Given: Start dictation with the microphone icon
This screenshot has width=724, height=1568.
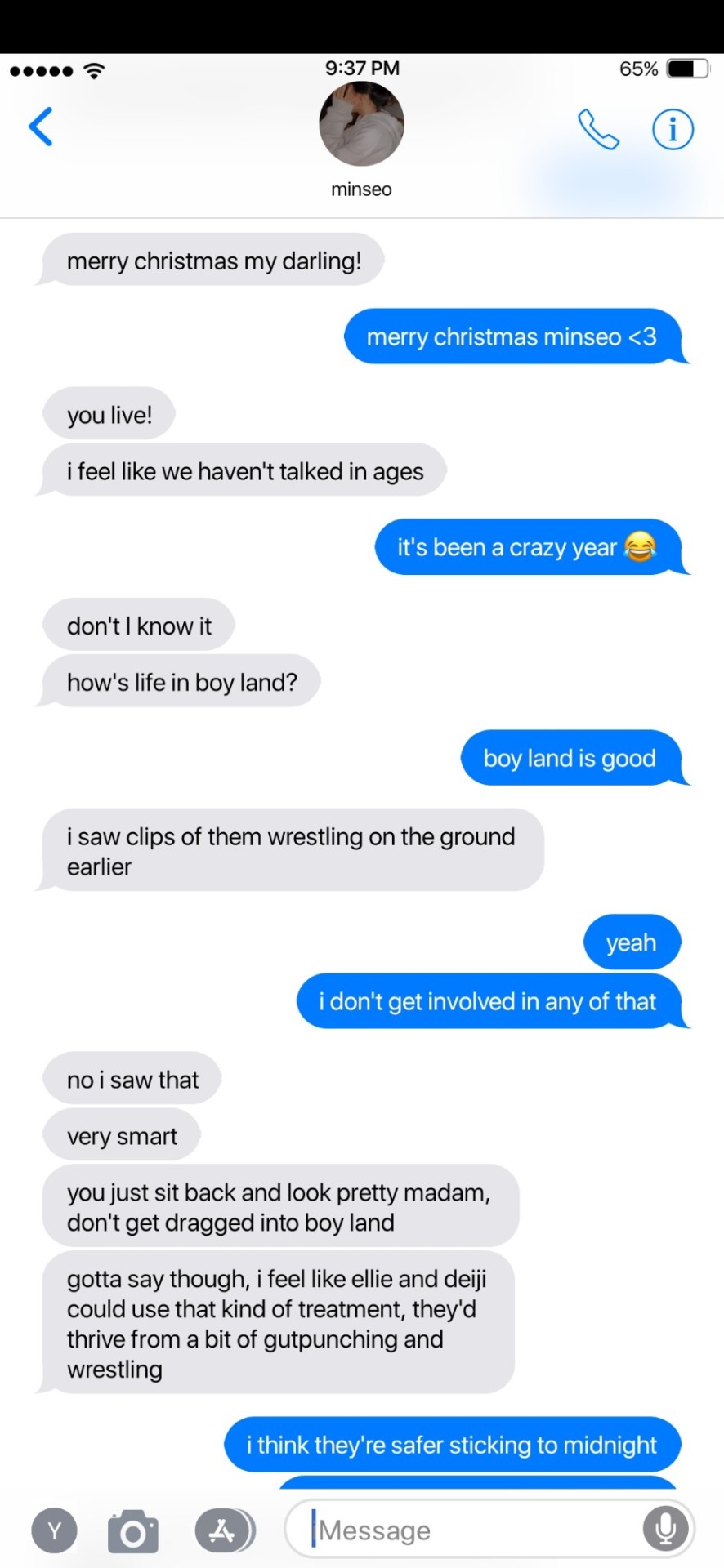Looking at the screenshot, I should click(665, 1529).
